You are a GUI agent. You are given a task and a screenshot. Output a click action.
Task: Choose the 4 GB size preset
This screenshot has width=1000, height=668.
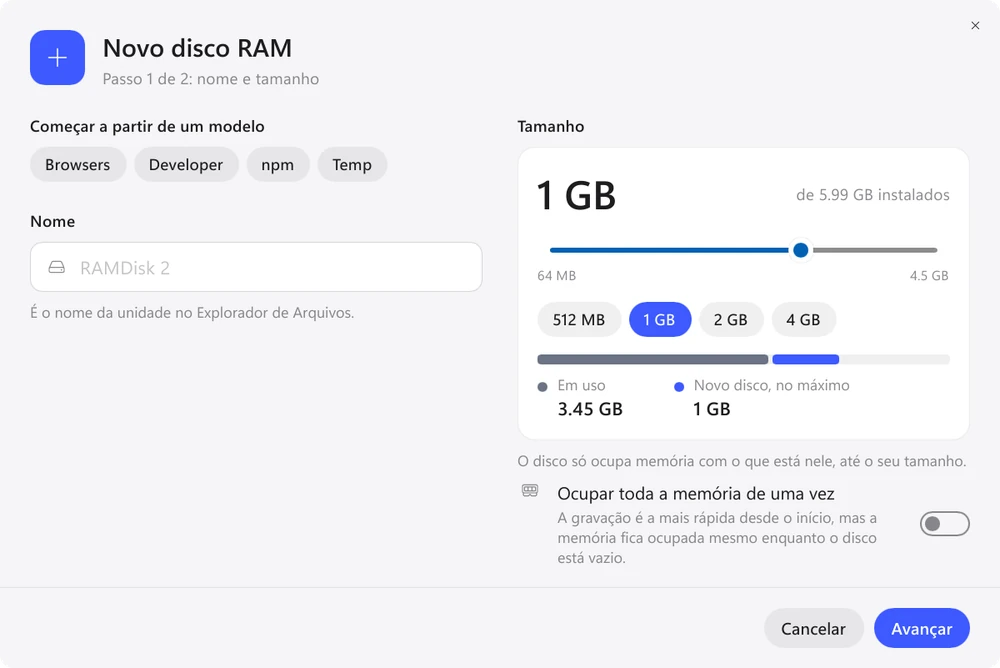[804, 320]
